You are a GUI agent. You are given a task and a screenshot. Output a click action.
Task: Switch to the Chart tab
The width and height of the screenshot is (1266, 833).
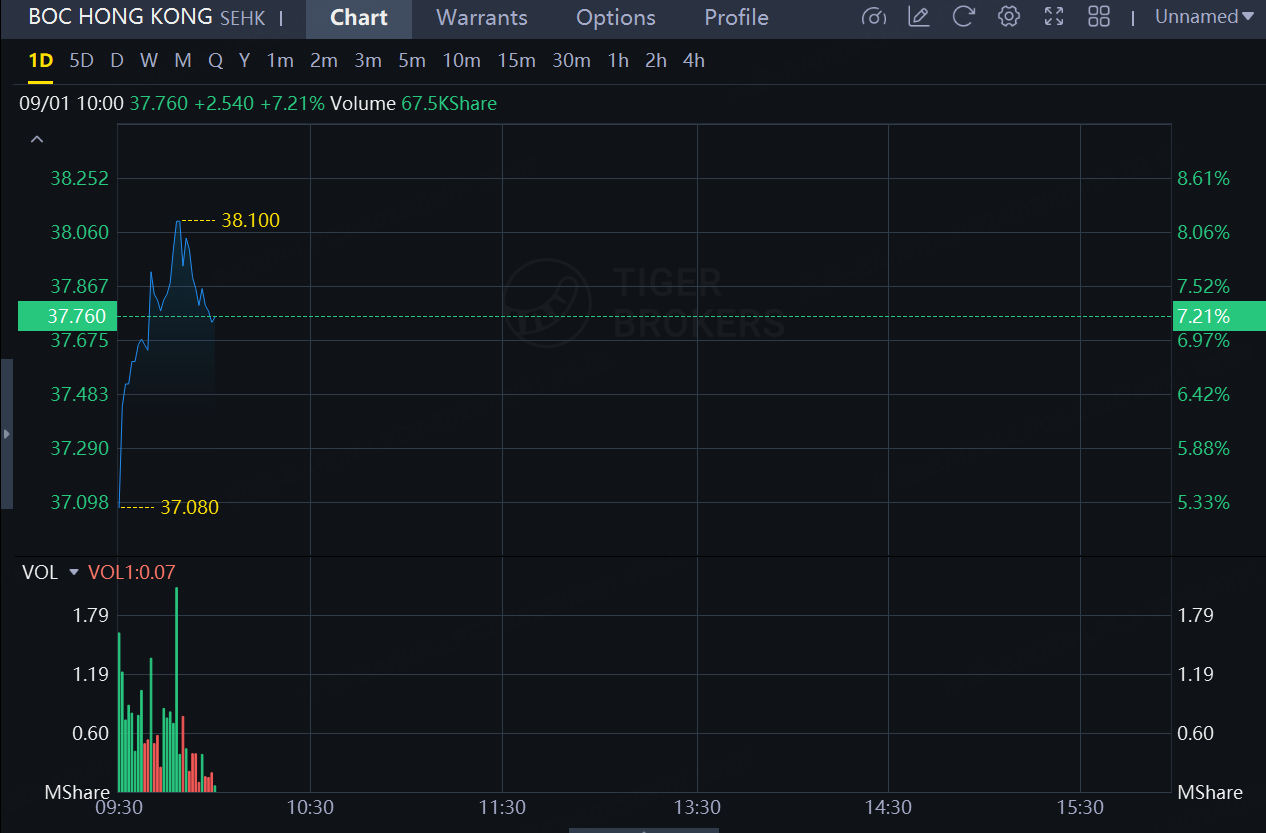tap(359, 18)
